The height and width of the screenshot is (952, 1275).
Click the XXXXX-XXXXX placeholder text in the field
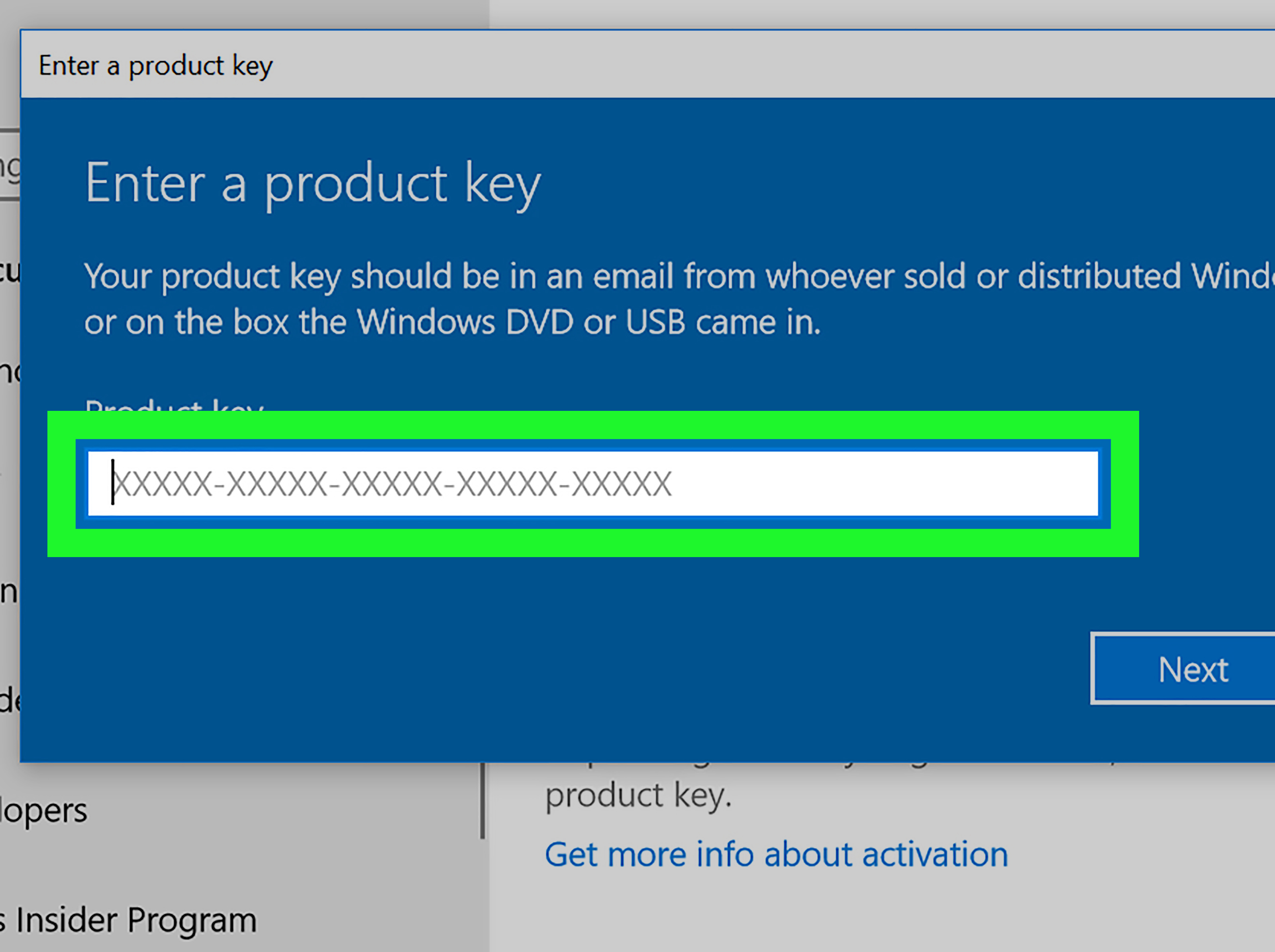point(392,483)
